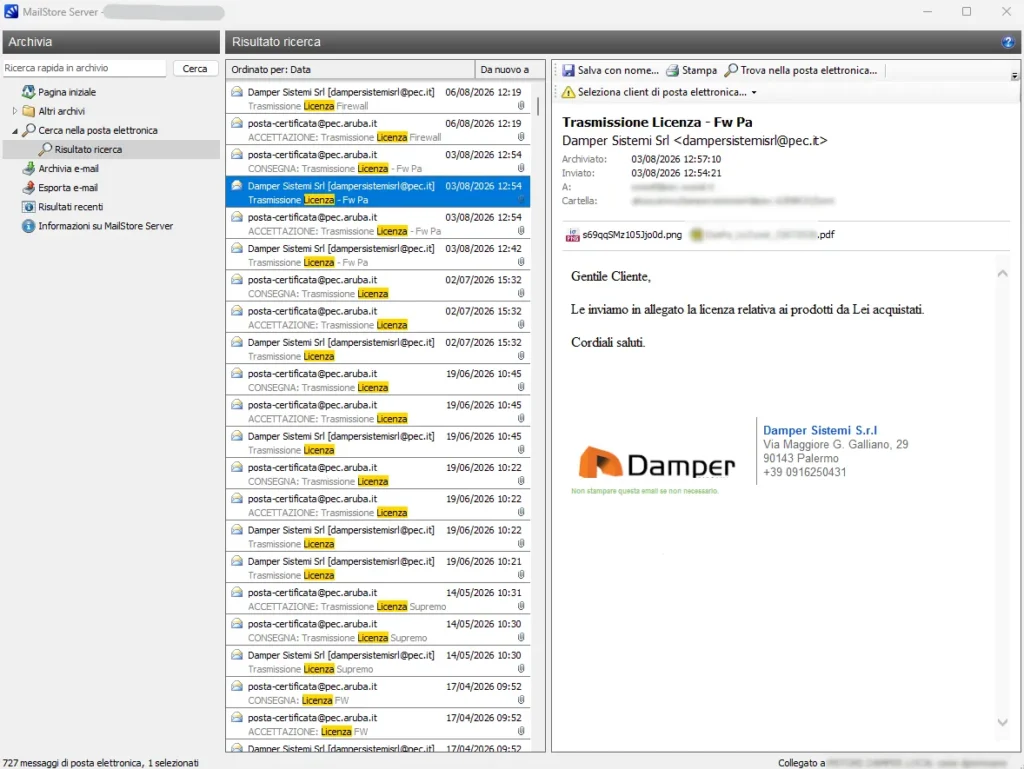This screenshot has width=1024, height=769.
Task: Click the Cerca nella posta elettronica magnifier icon
Action: coord(29,130)
